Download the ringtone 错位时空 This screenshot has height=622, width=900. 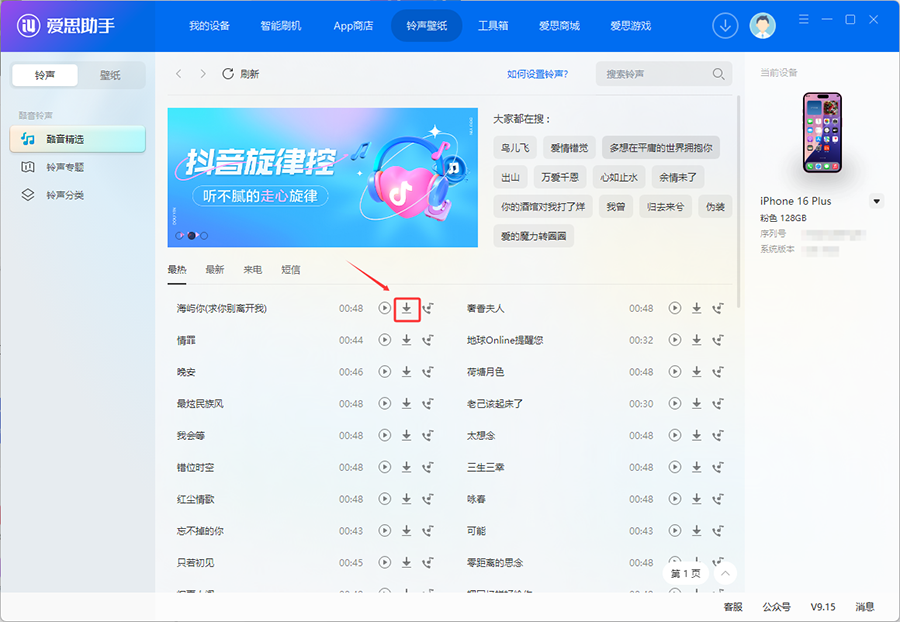point(406,467)
